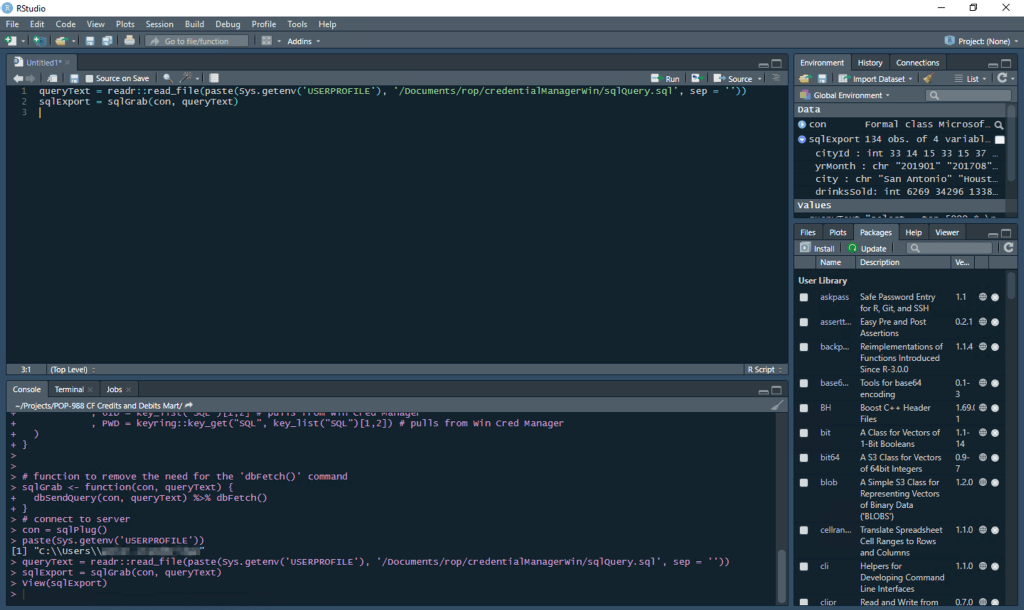Click the print document icon in main toolbar
The image size is (1024, 610).
pos(129,41)
